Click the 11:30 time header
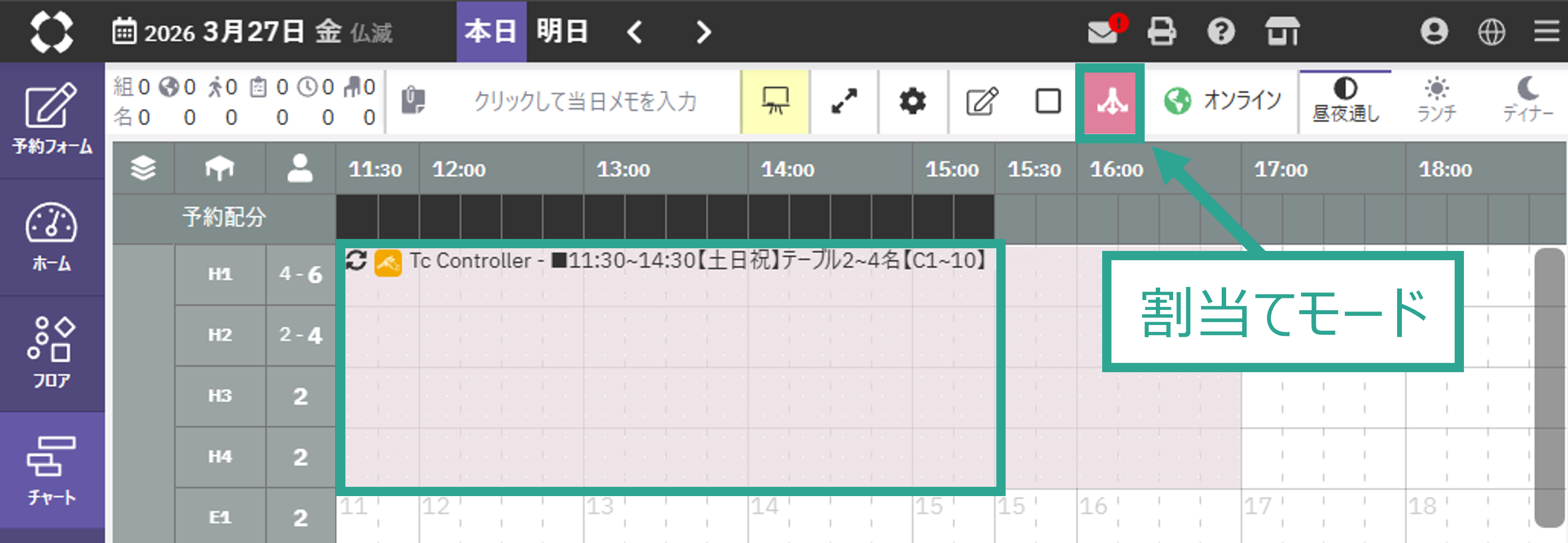 coord(375,169)
